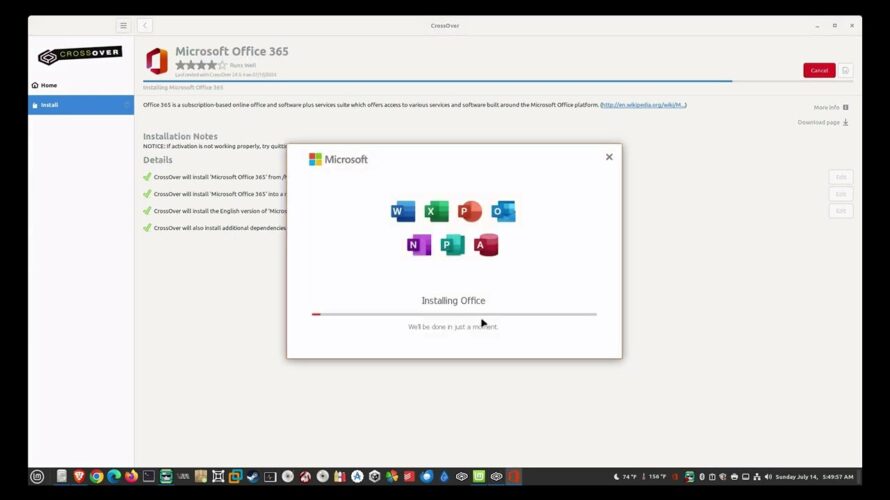Open the Bluetooth icon in the system tray
This screenshot has width=890, height=500.
[702, 477]
